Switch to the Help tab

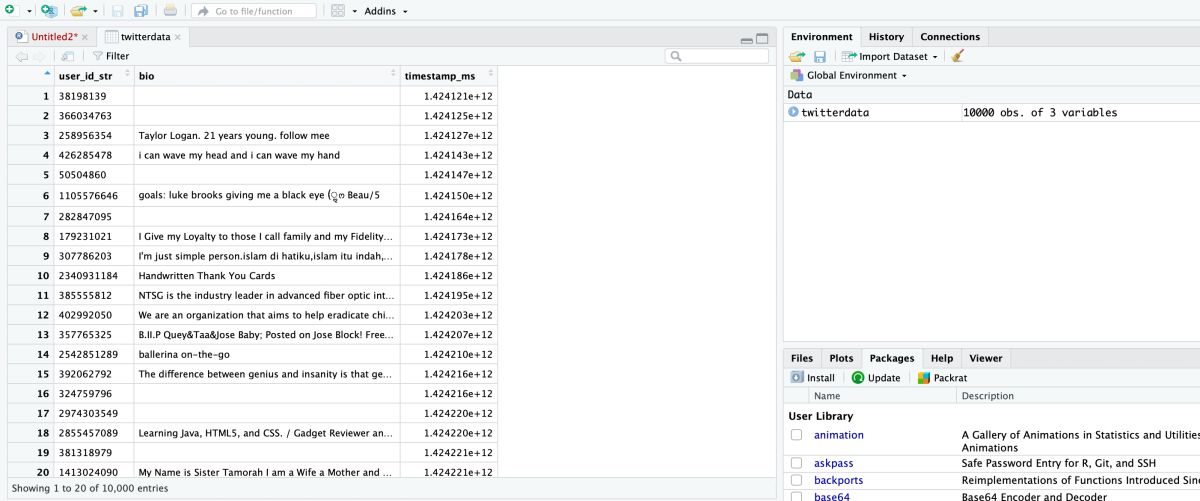pos(942,358)
